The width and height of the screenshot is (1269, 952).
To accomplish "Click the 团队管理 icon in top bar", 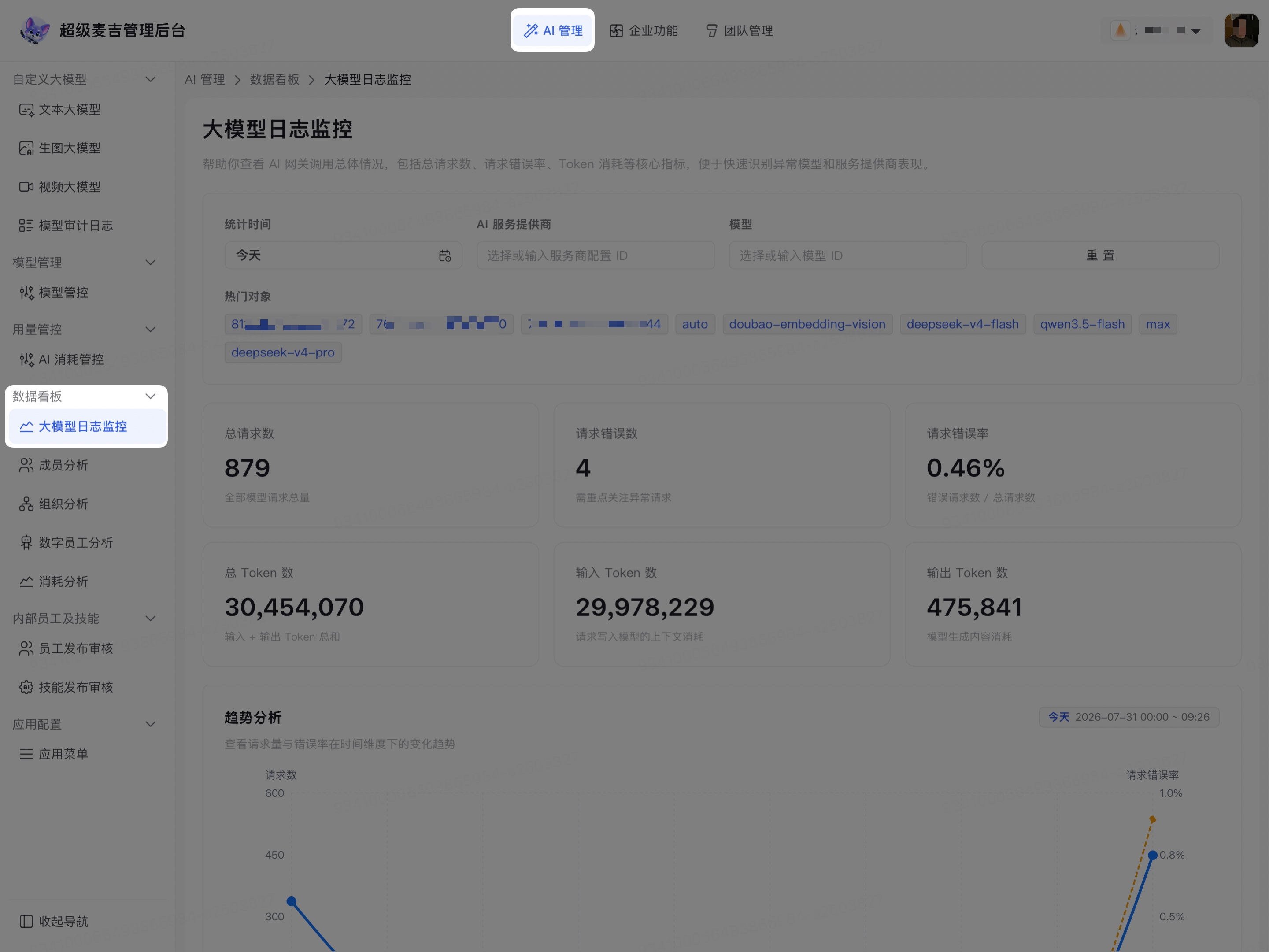I will pyautogui.click(x=711, y=31).
